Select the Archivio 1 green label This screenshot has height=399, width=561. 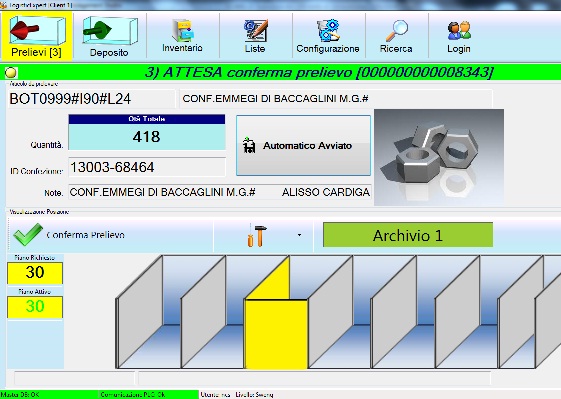coord(408,235)
